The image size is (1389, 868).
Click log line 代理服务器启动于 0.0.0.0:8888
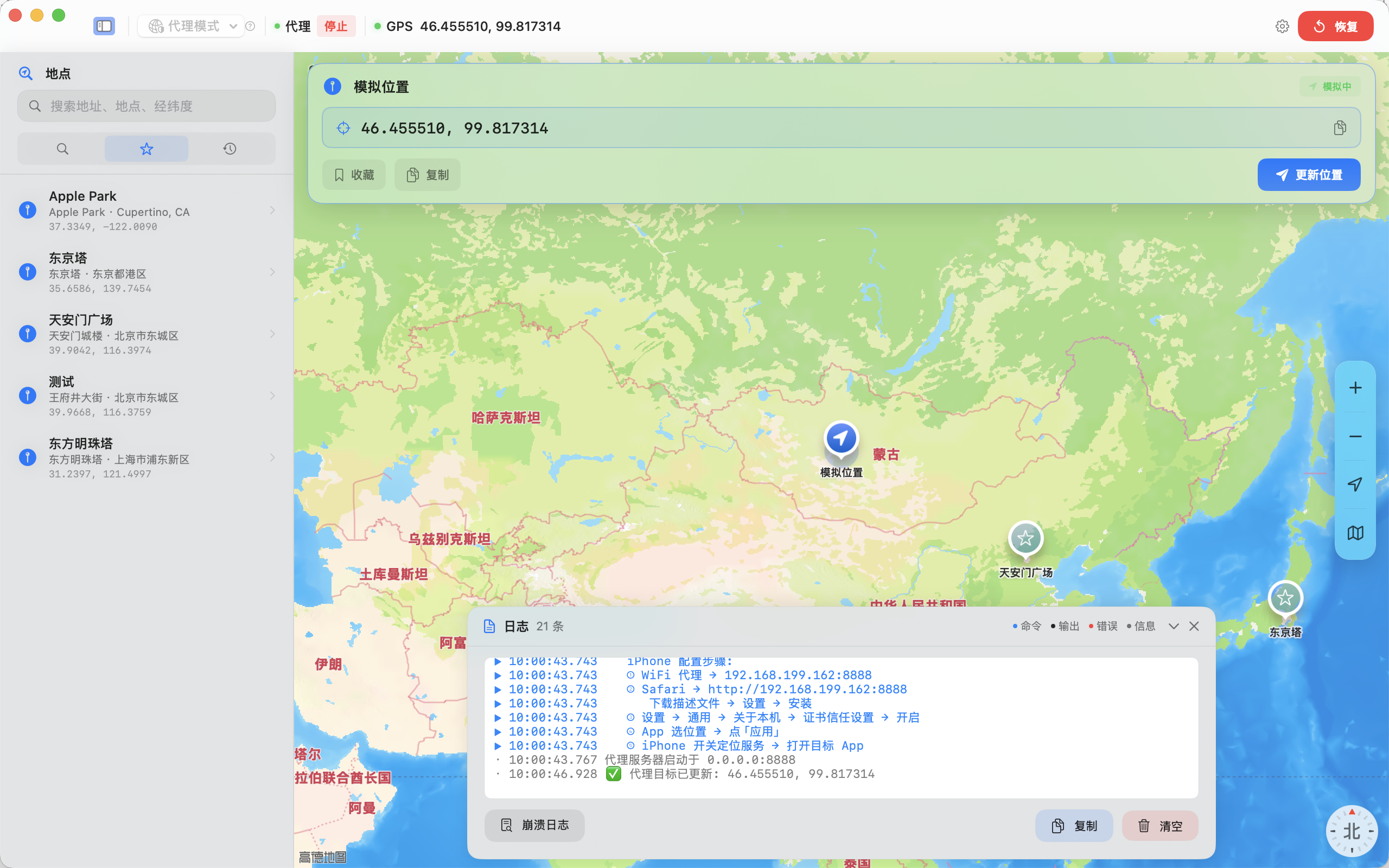(x=646, y=759)
